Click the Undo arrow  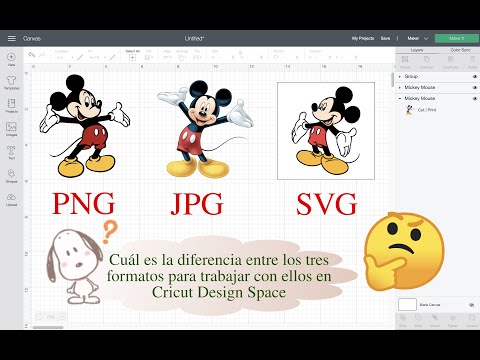(x=32, y=55)
